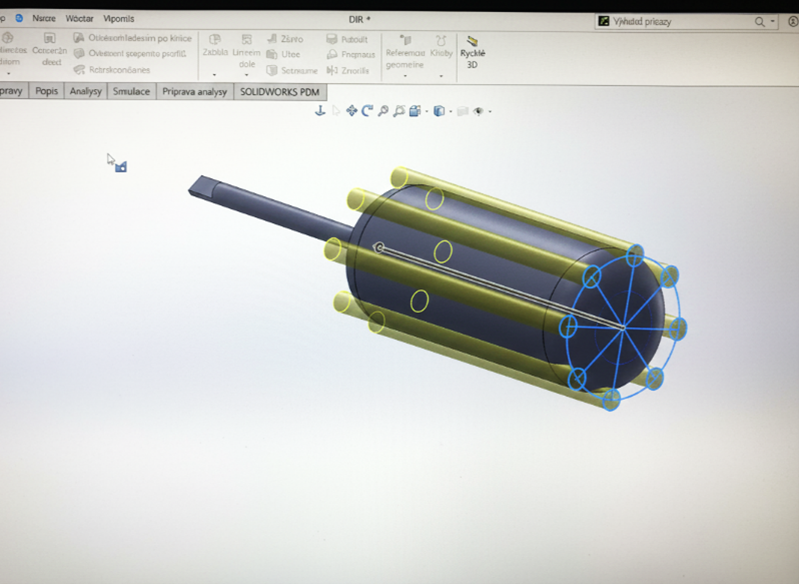Screen dimensions: 799x584
Task: Click the blue circular pattern center point
Action: coord(623,327)
